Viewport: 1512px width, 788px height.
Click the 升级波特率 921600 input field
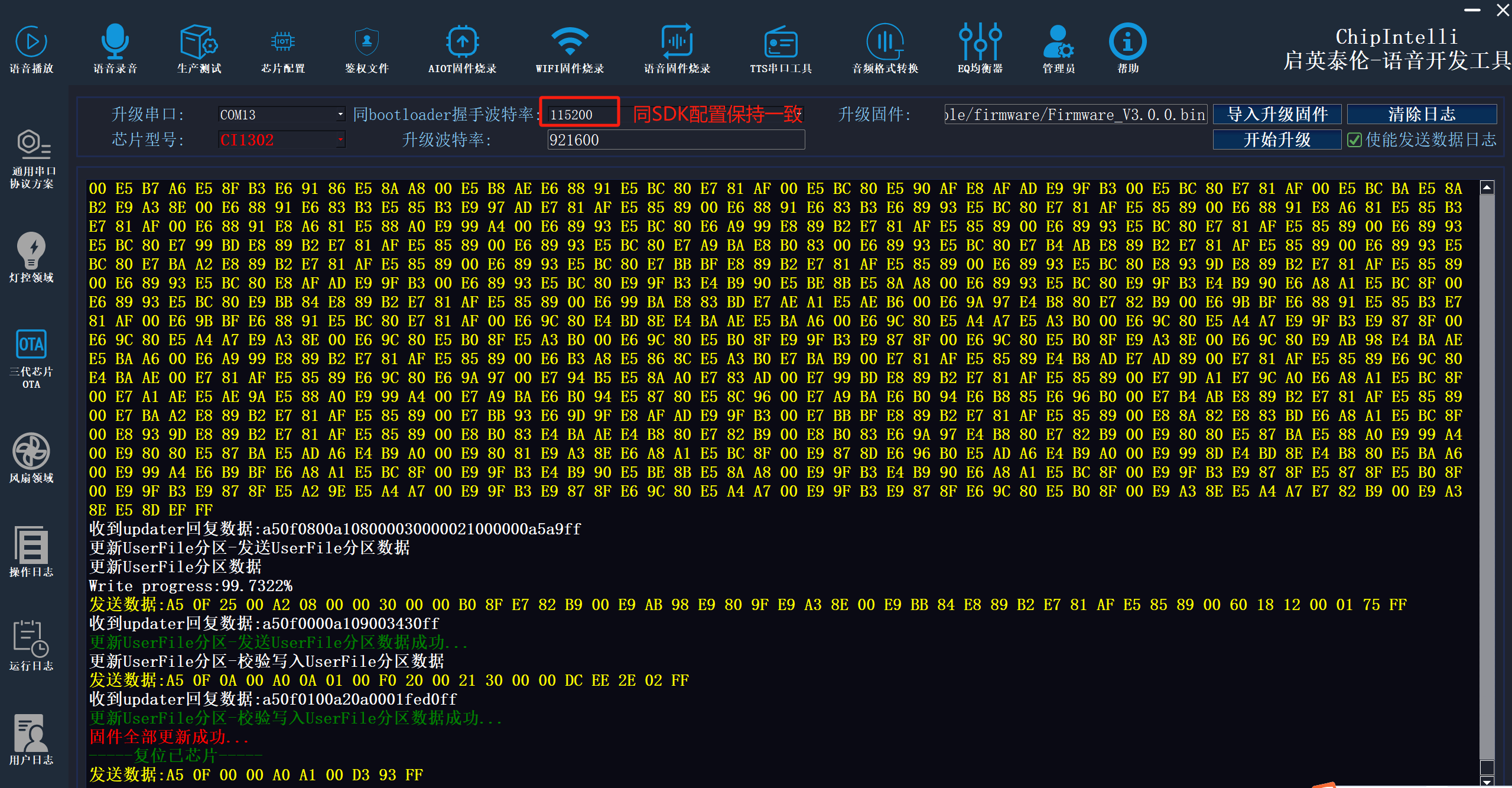[675, 140]
